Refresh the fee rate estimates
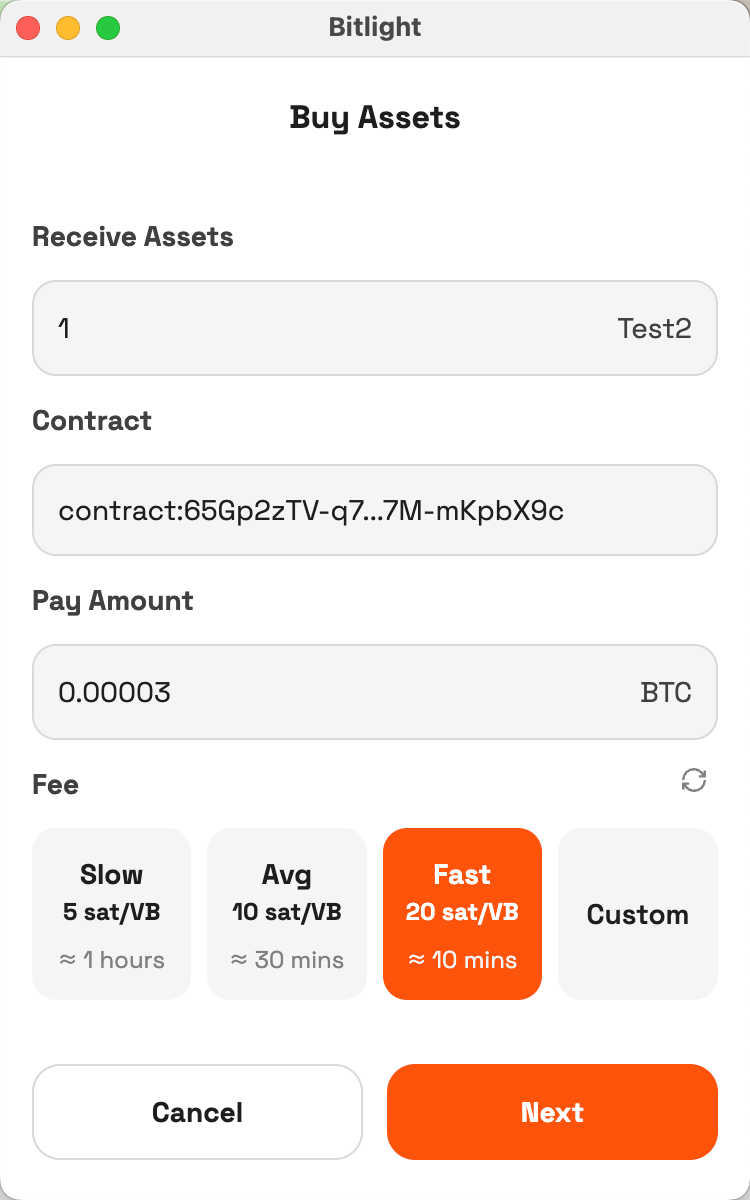This screenshot has width=750, height=1200. [x=694, y=780]
